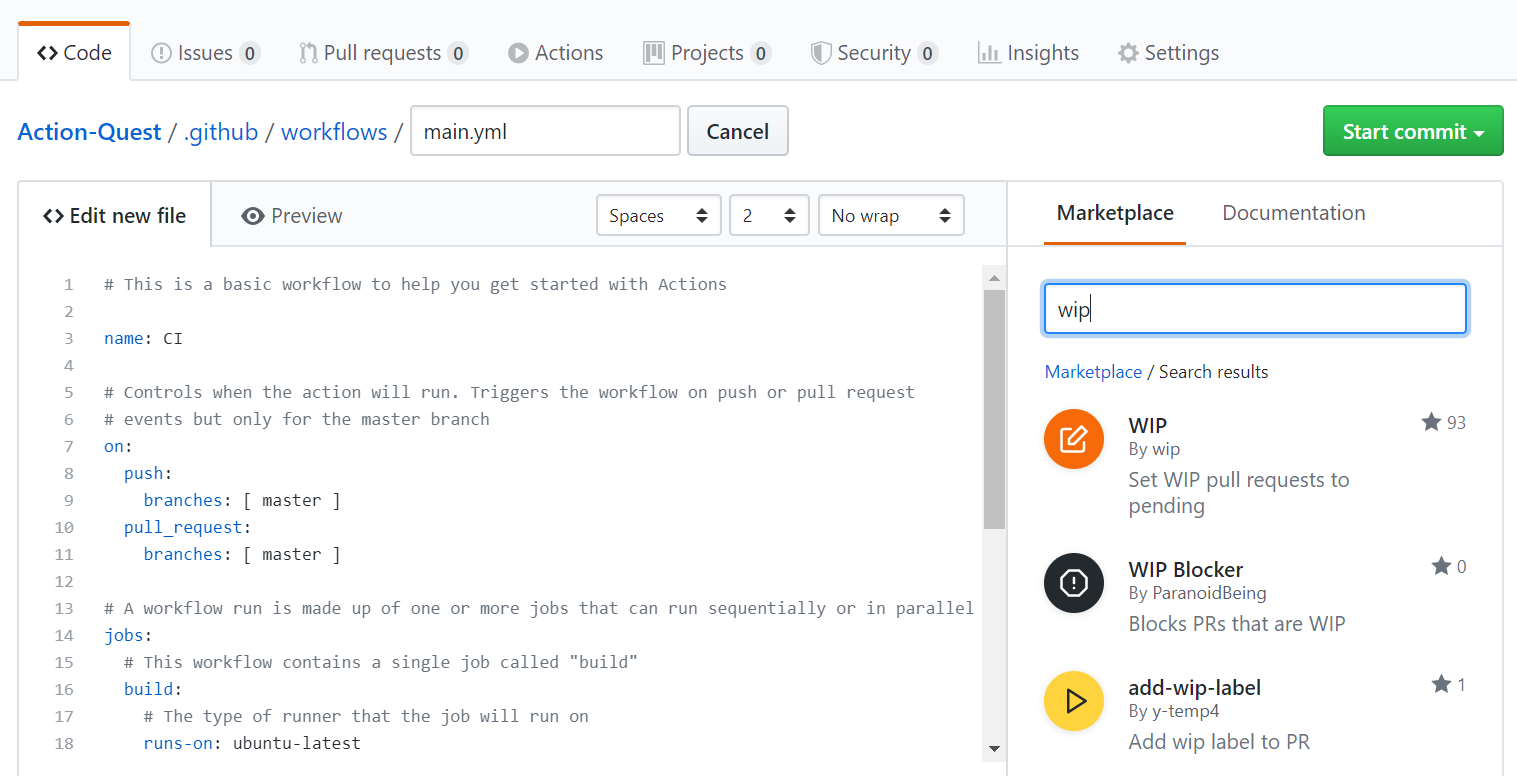The width and height of the screenshot is (1517, 776).
Task: Click the "push:" line in editor
Action: coord(148,473)
